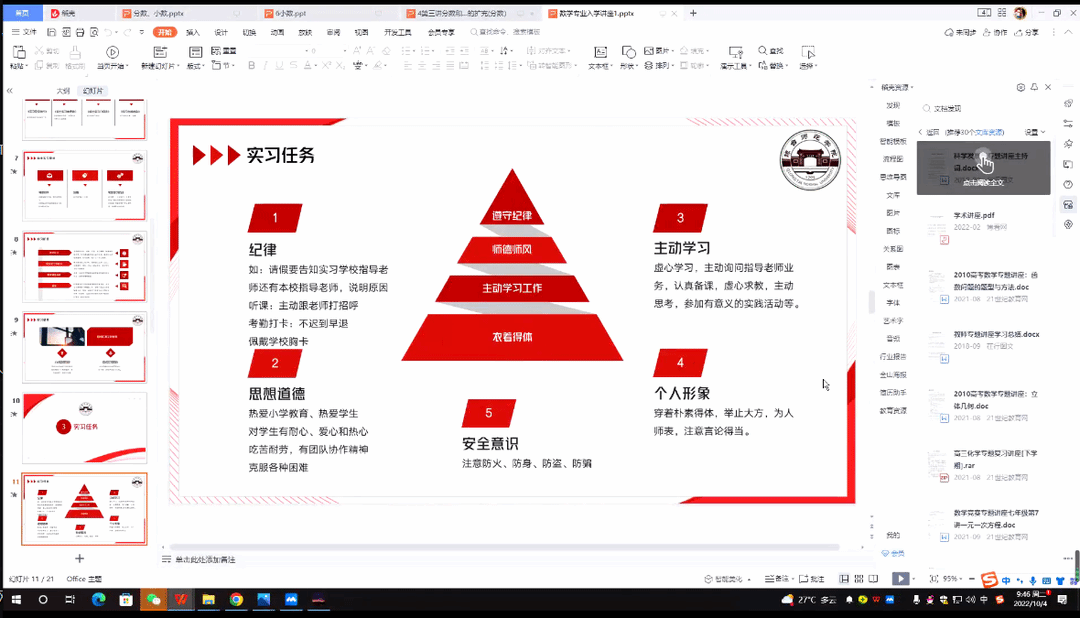Select the slide 10 thumbnail 实习任务
This screenshot has width=1080, height=618.
[85, 427]
